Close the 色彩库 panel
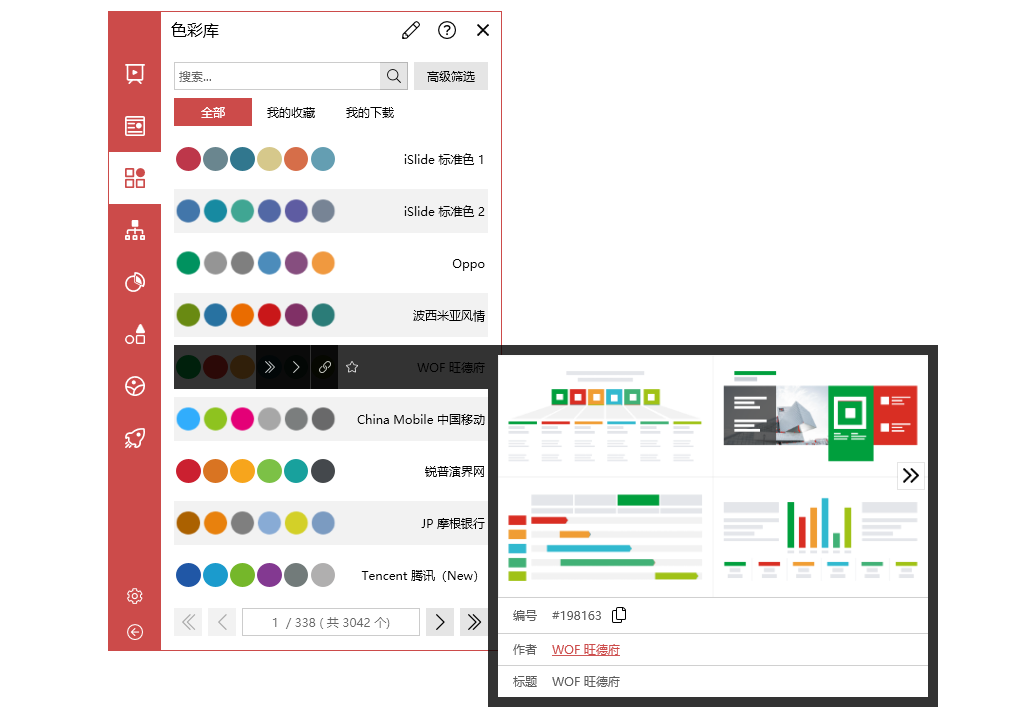The image size is (1034, 709). click(x=483, y=30)
